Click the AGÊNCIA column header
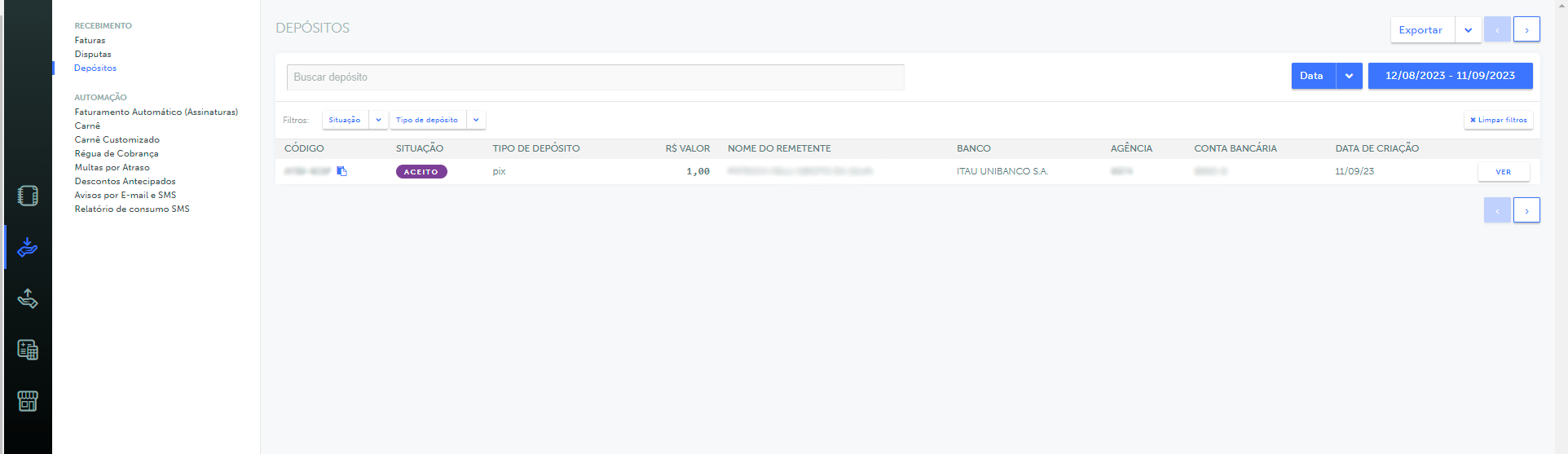 click(x=1132, y=148)
